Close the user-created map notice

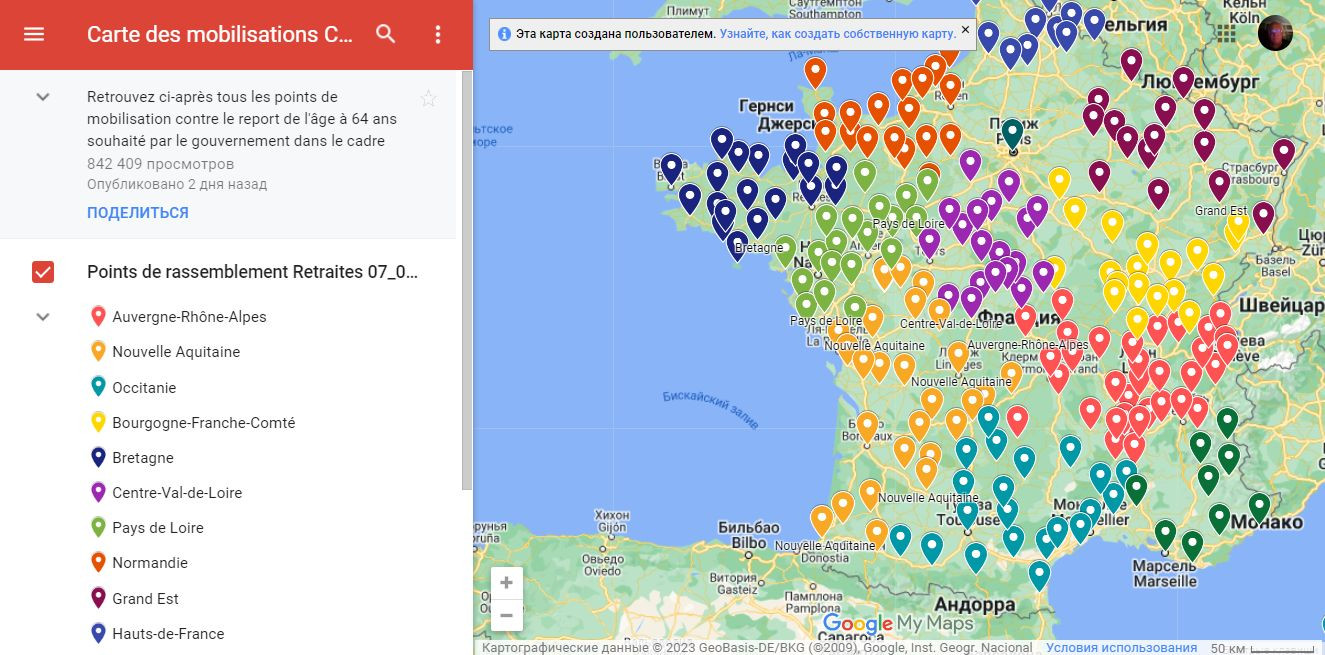click(x=965, y=30)
